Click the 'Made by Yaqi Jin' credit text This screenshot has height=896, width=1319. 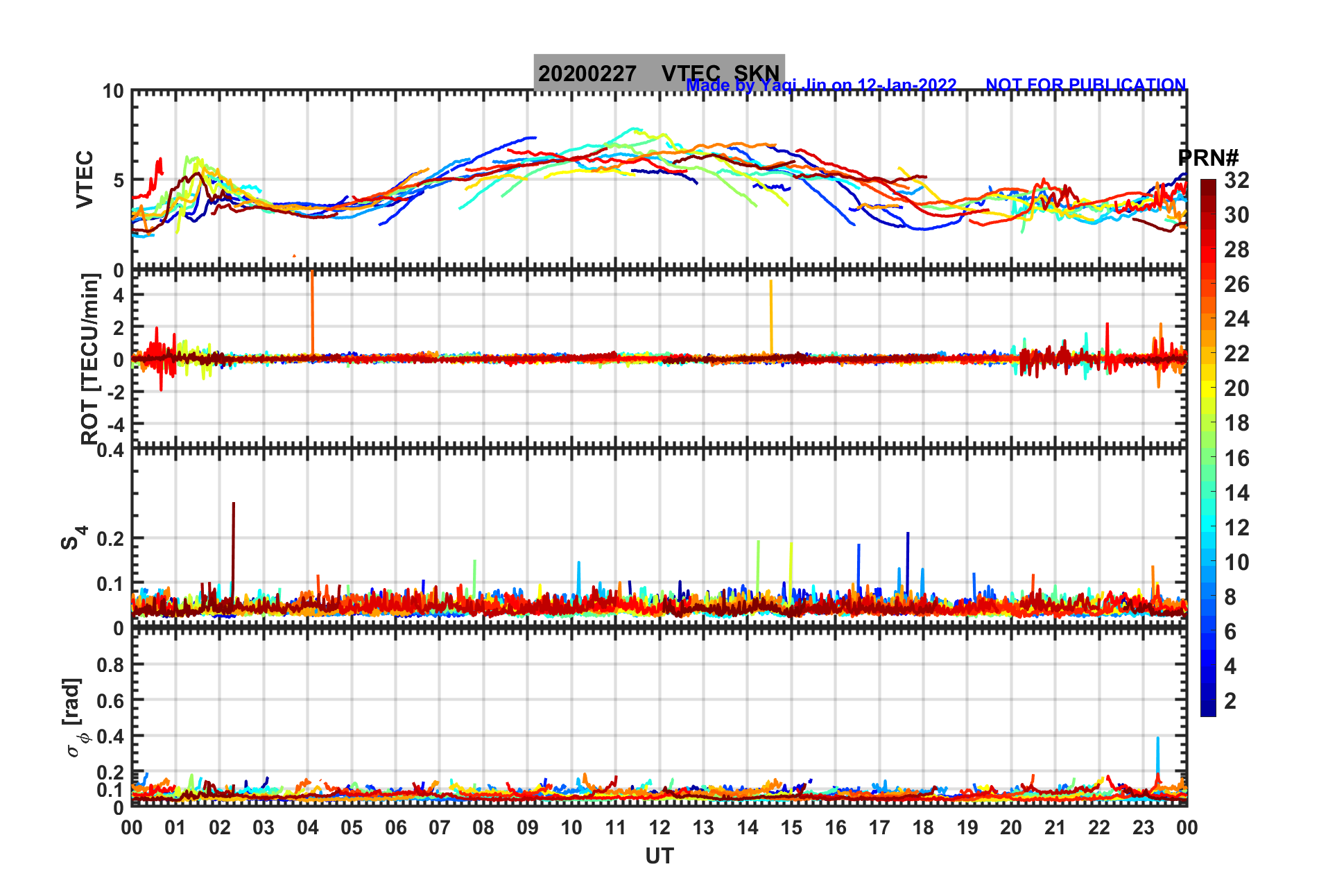pyautogui.click(x=821, y=85)
